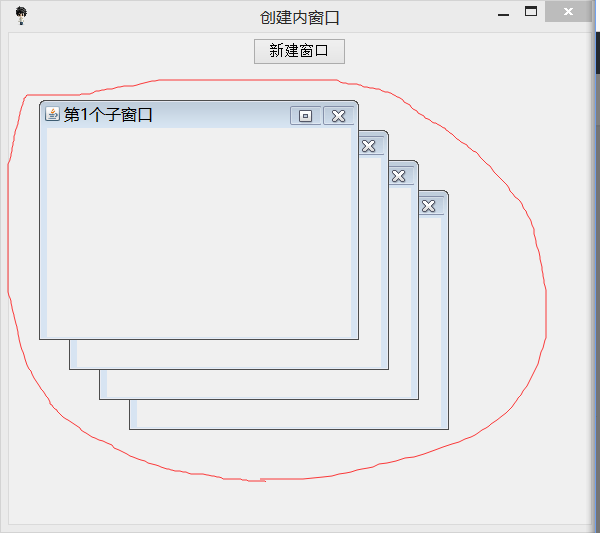Click the Java icon in 第1个子窗口 title bar

[52, 114]
